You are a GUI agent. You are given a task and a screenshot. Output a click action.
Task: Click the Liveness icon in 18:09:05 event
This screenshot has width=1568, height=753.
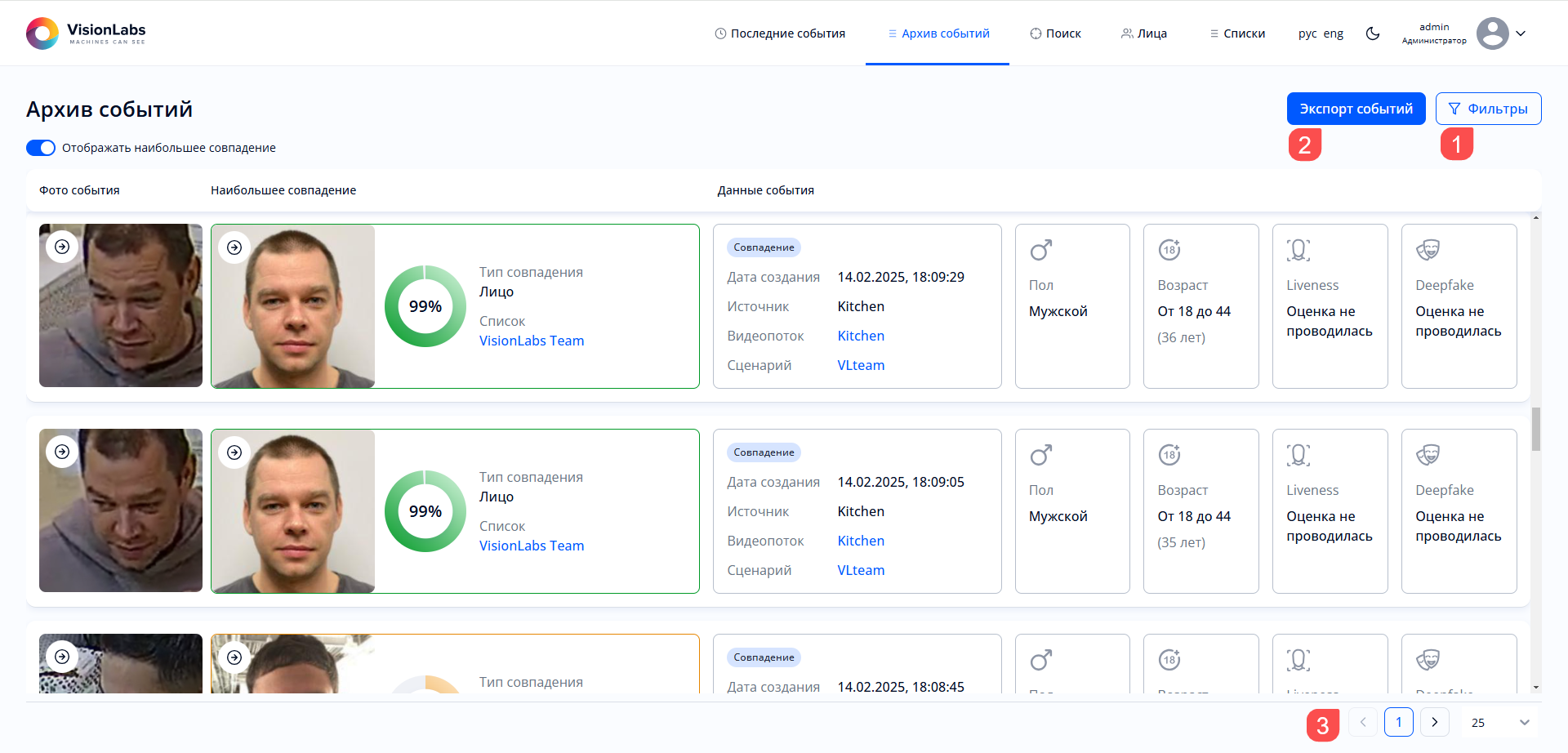click(1298, 455)
